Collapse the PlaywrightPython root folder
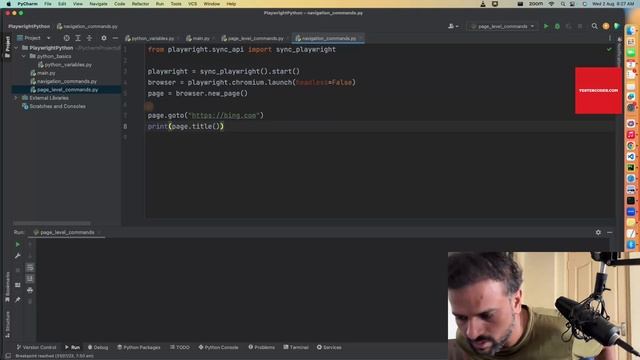This screenshot has width=640, height=360. 16,48
